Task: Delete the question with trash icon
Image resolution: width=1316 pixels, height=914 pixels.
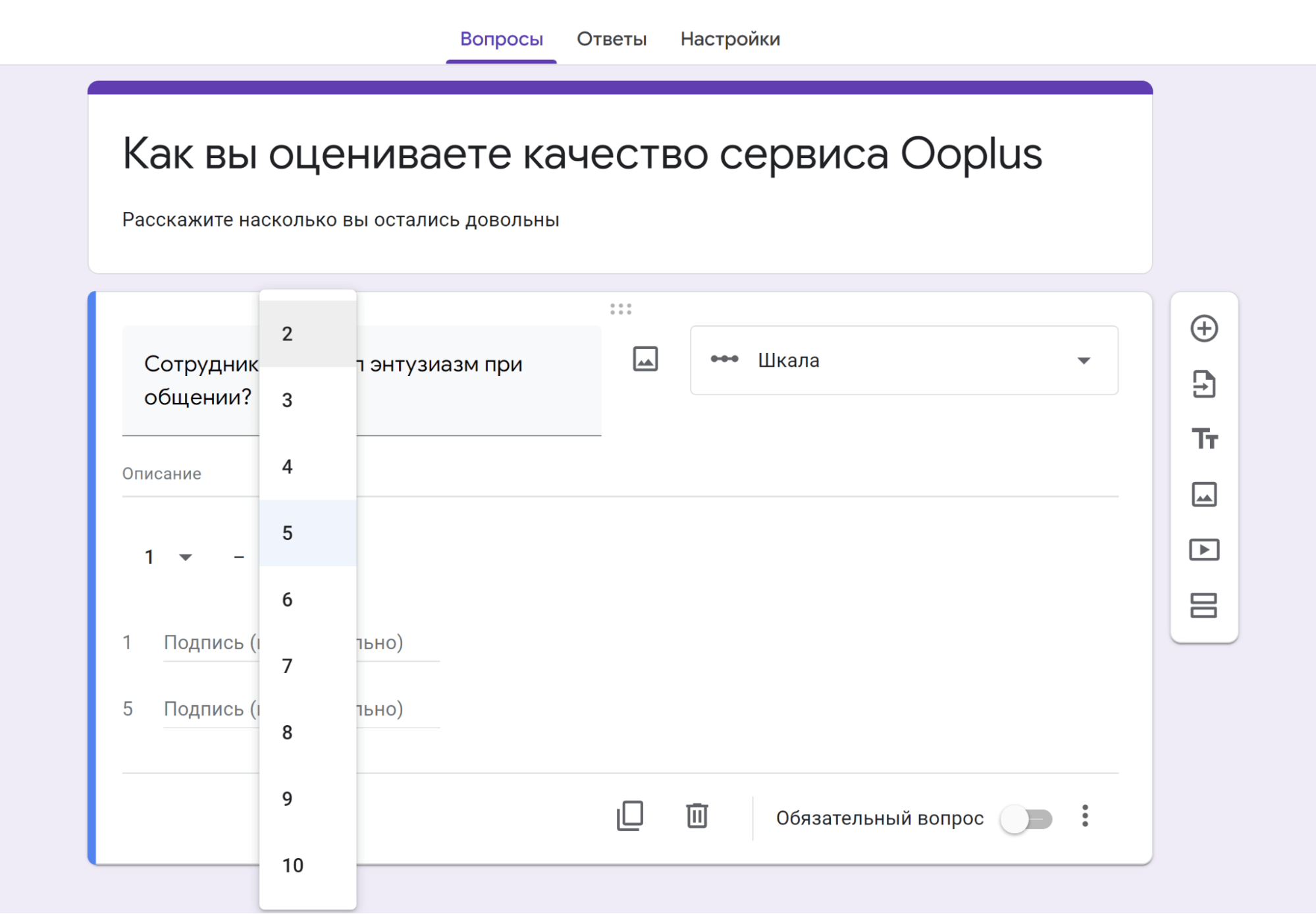Action: coord(697,817)
